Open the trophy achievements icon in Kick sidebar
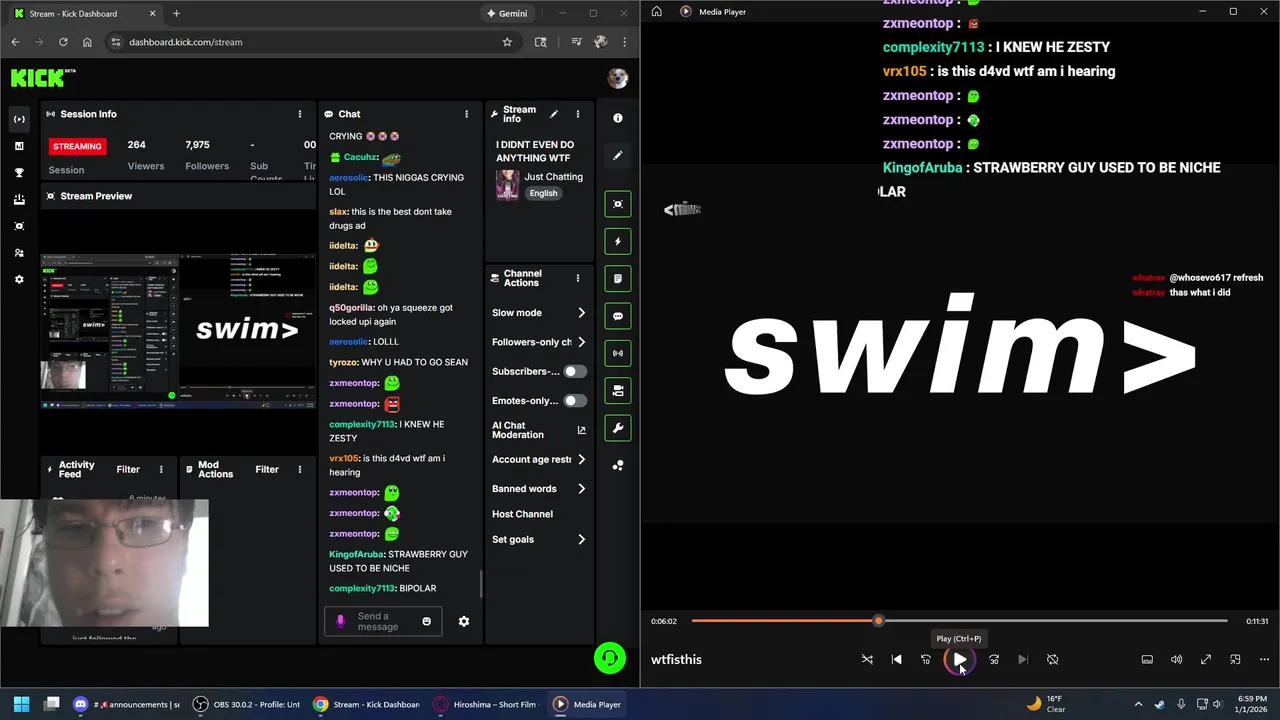This screenshot has width=1280, height=720. [x=19, y=173]
